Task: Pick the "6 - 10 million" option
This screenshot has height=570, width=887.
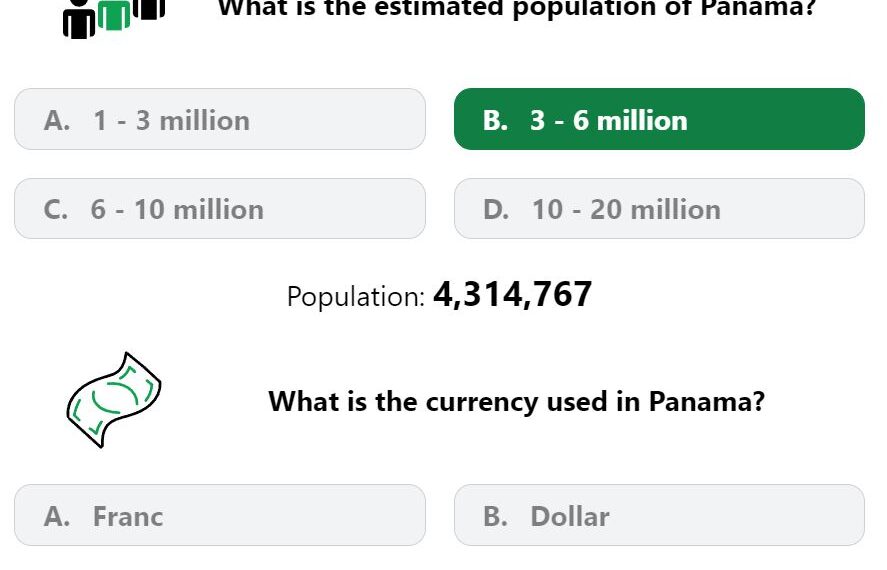Action: [220, 209]
